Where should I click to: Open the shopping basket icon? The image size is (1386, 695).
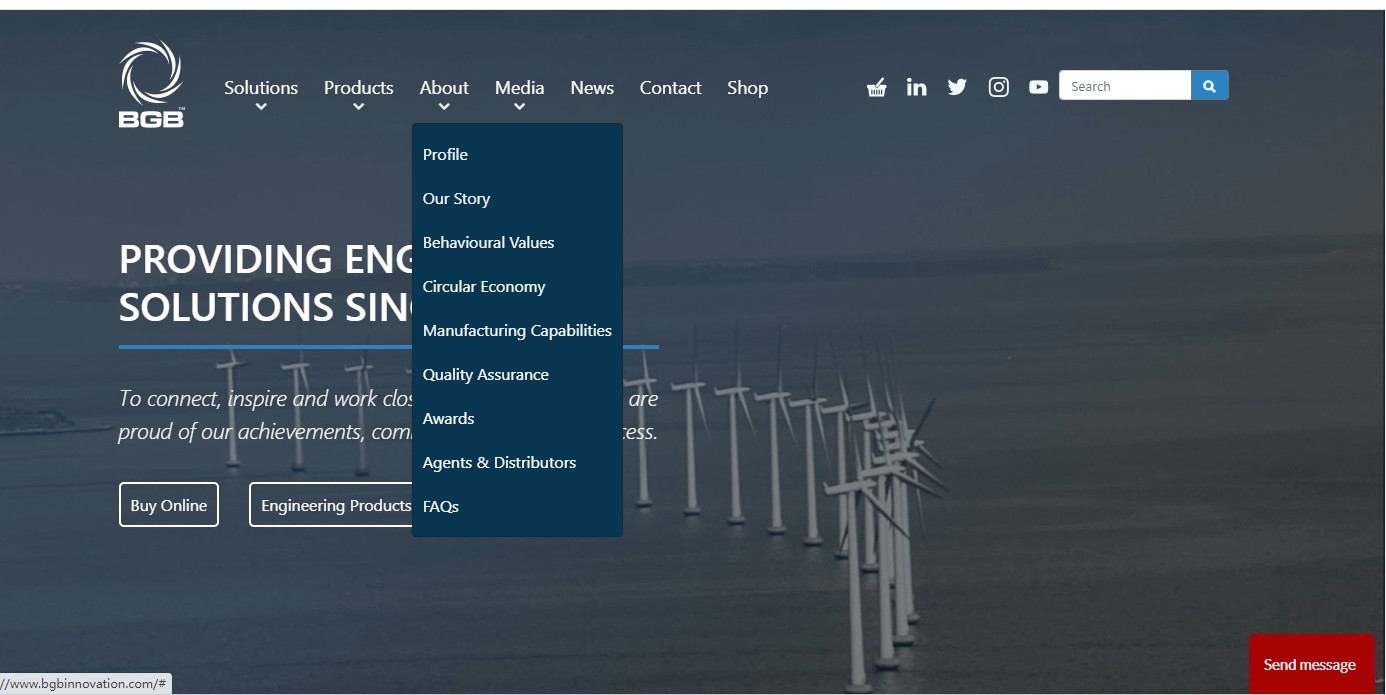pyautogui.click(x=876, y=87)
